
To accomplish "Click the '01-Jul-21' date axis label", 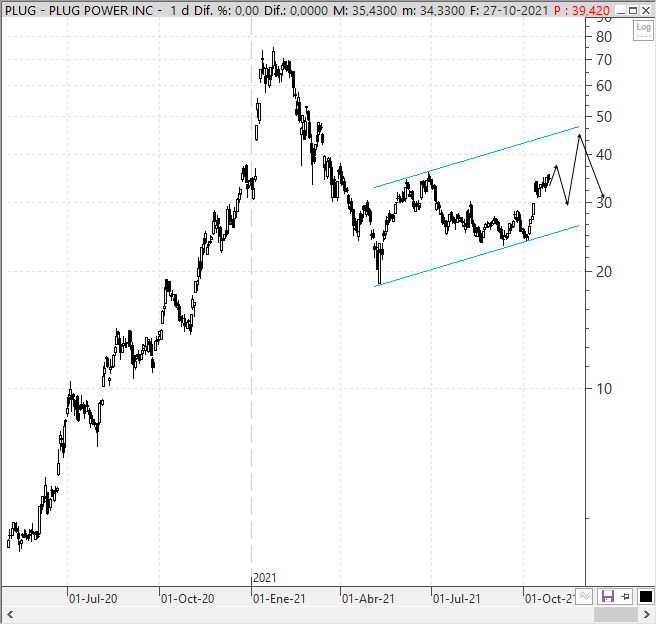I will (x=456, y=599).
